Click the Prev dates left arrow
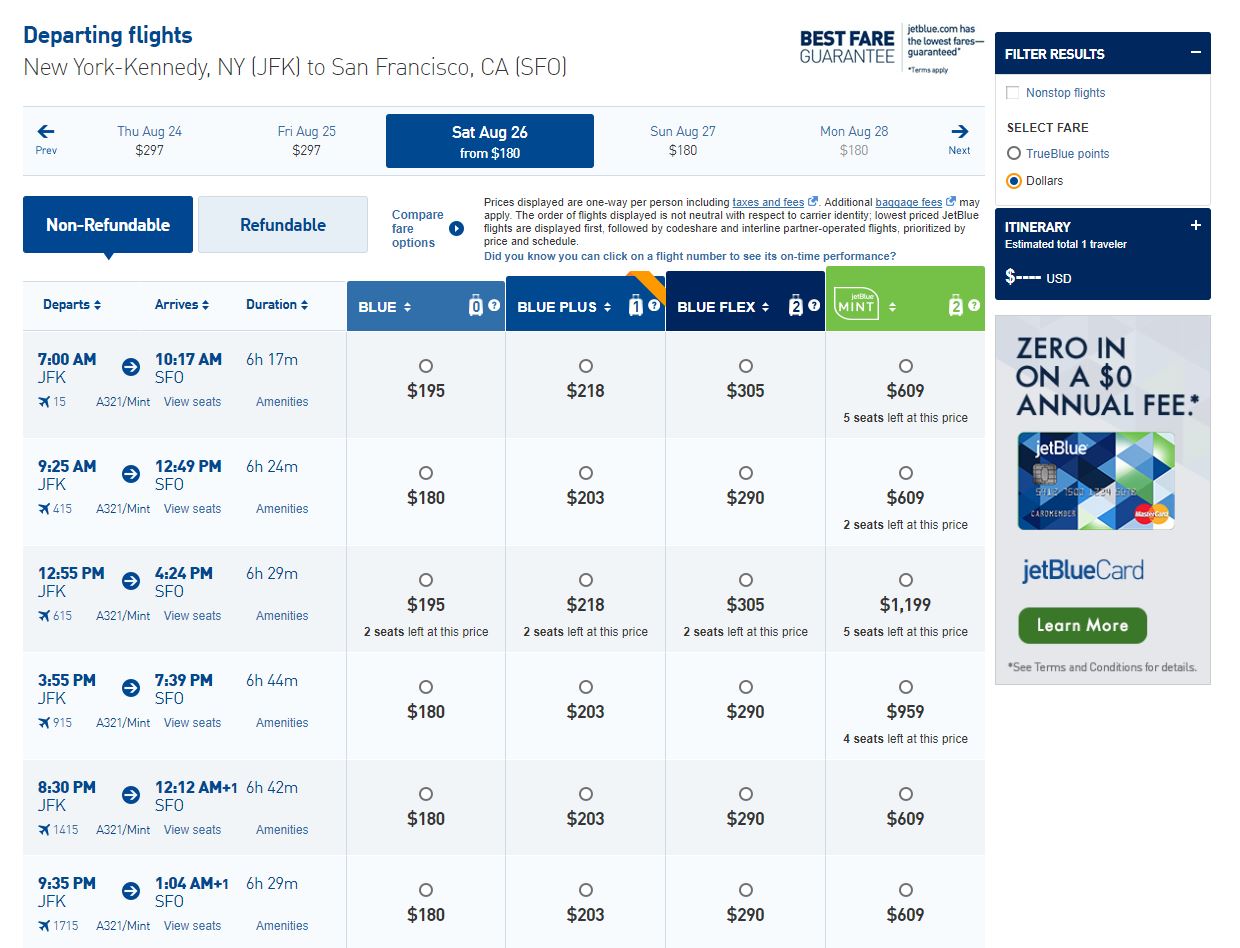The width and height of the screenshot is (1240, 948). 46,131
